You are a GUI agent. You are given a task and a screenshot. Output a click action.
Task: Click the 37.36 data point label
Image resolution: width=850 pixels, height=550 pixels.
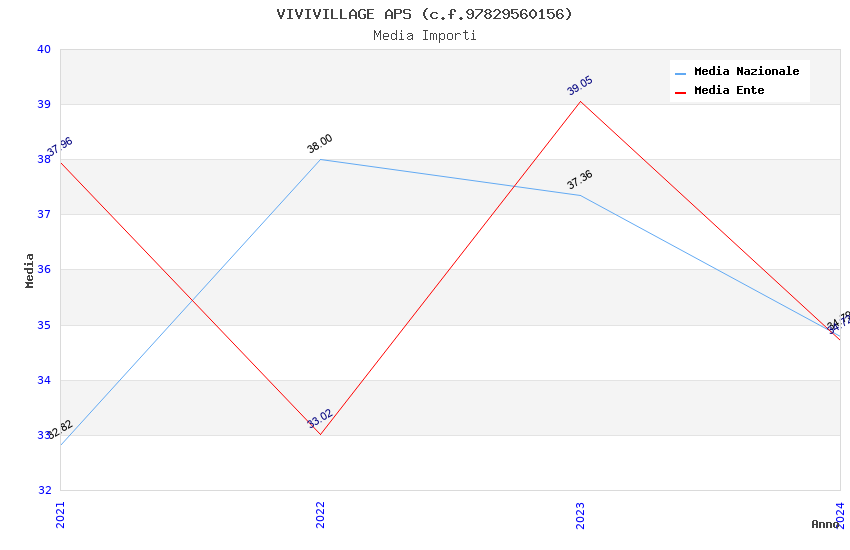[580, 180]
